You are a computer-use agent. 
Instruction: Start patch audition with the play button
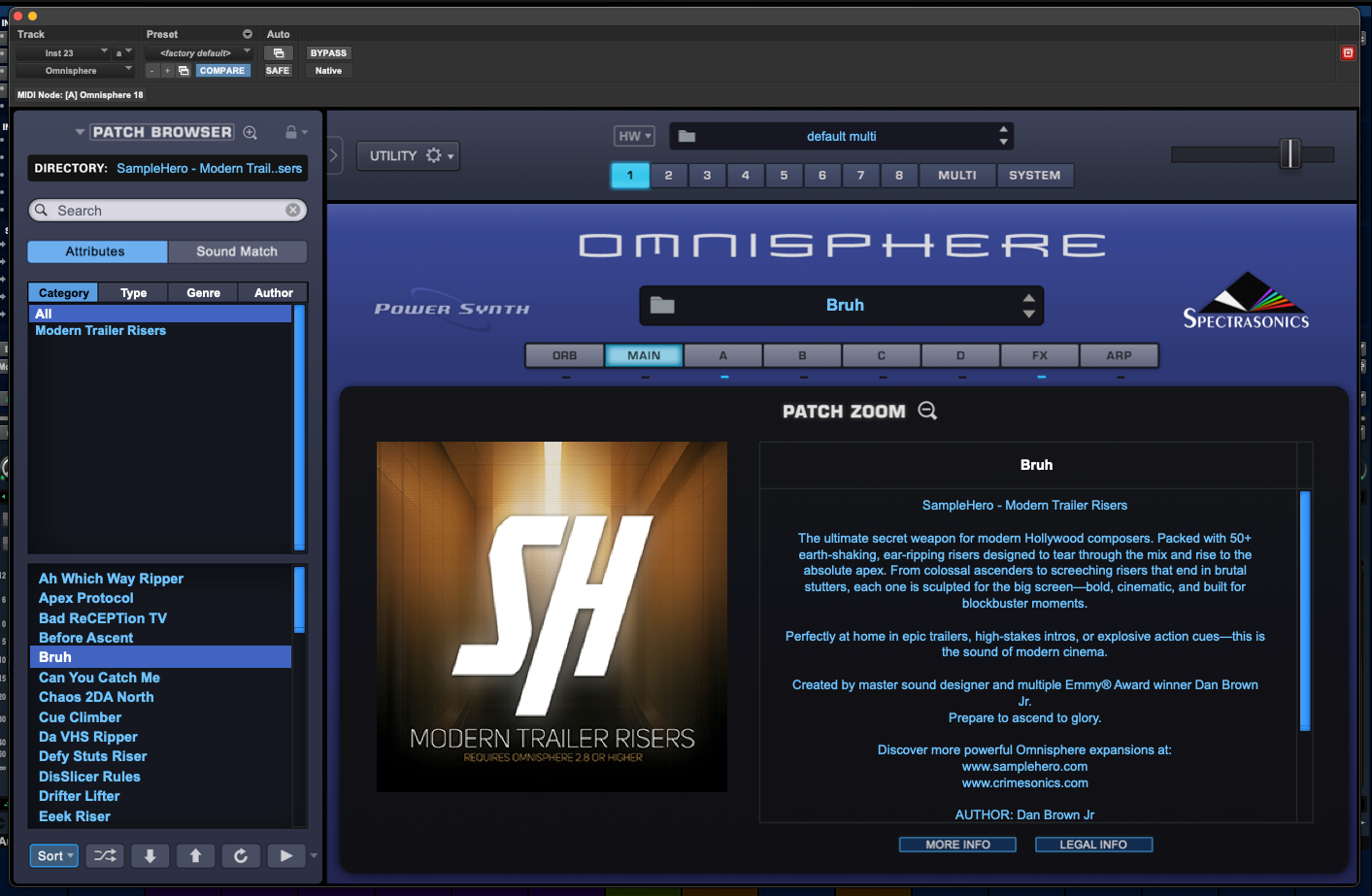tap(285, 855)
